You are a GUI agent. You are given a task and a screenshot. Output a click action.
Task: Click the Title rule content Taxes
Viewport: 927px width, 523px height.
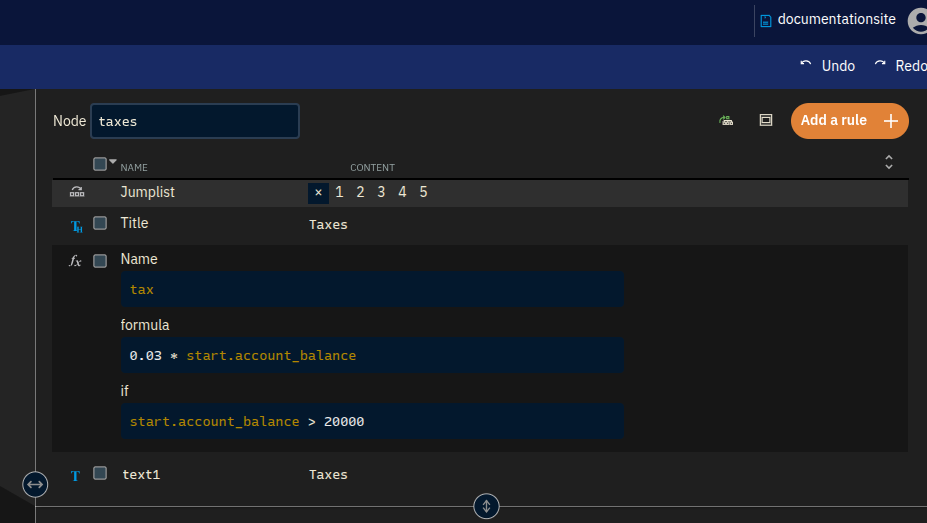point(328,225)
